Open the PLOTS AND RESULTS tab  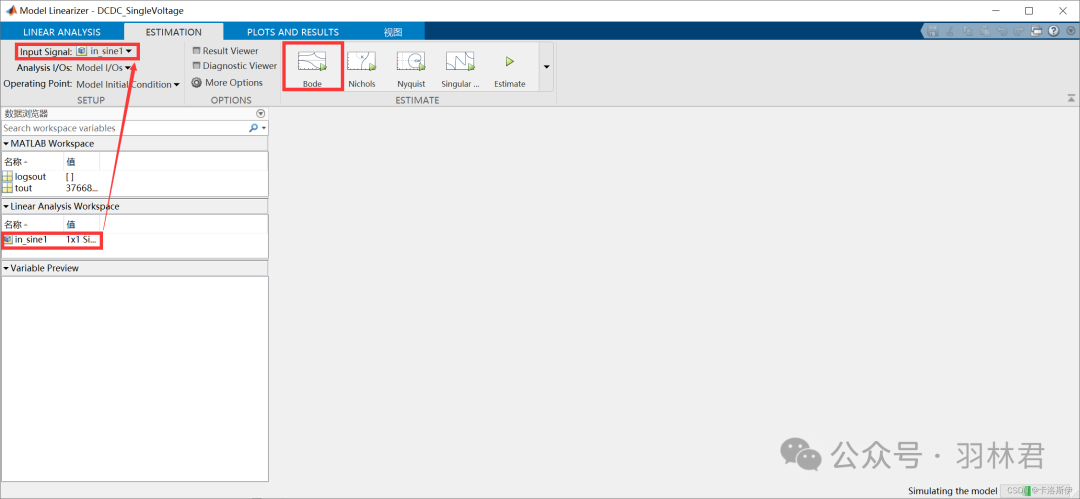292,32
